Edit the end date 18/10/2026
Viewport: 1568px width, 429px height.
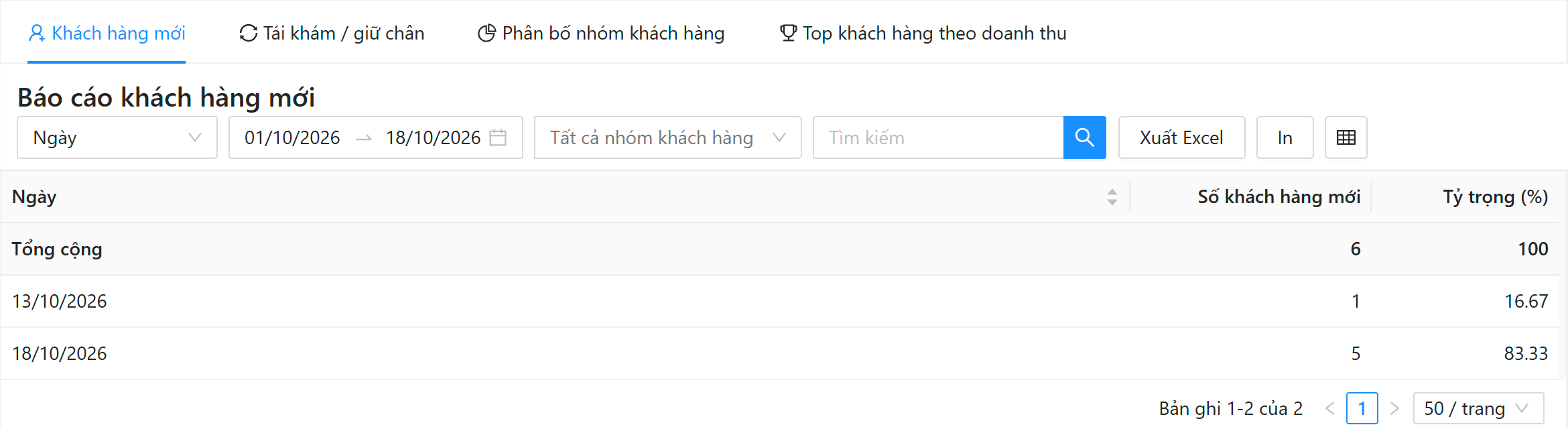(433, 137)
